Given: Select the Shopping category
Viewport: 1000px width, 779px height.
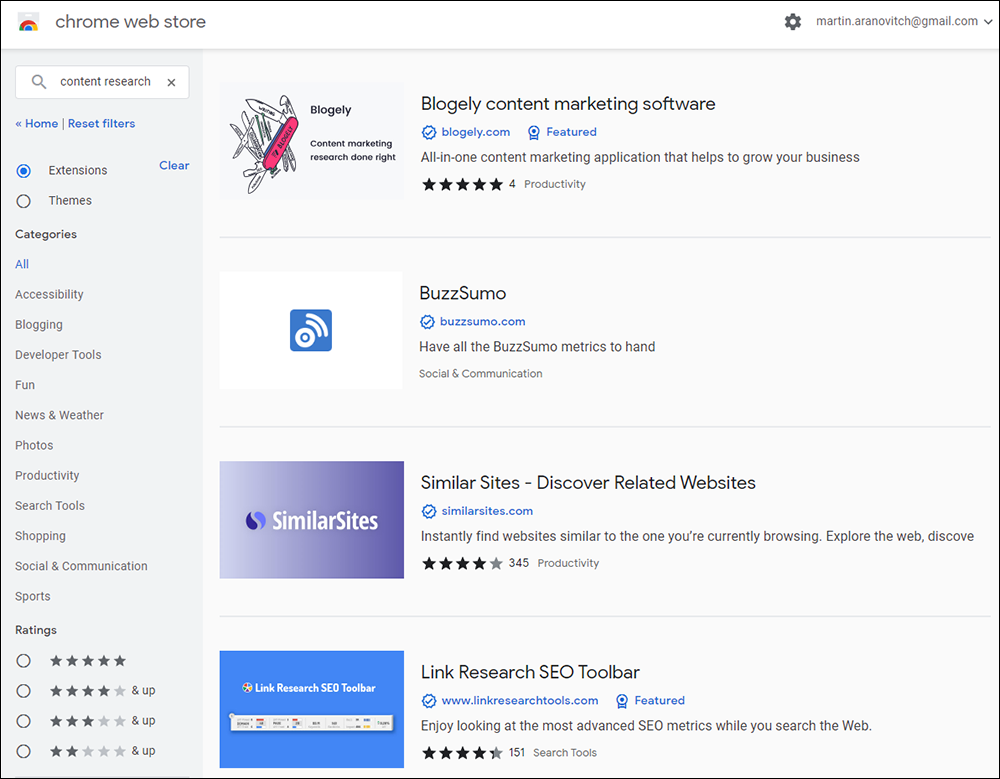Looking at the screenshot, I should pos(40,536).
